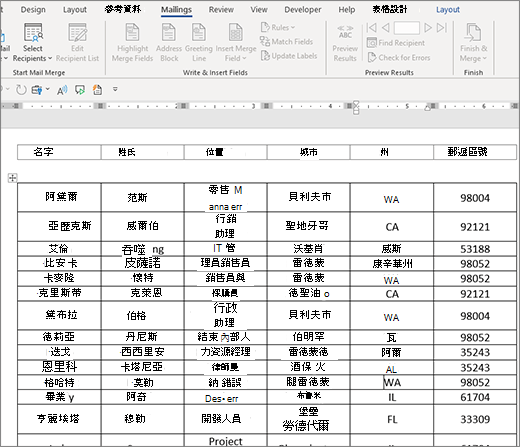520x447 pixels.
Task: Click Insert Merge Field icon
Action: pos(236,33)
